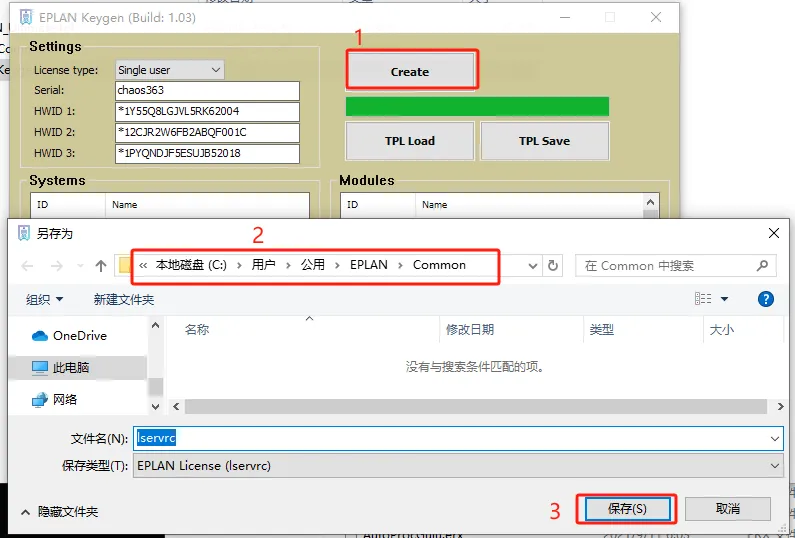Click the address bar folder icon
The width and height of the screenshot is (795, 538).
pos(124,266)
